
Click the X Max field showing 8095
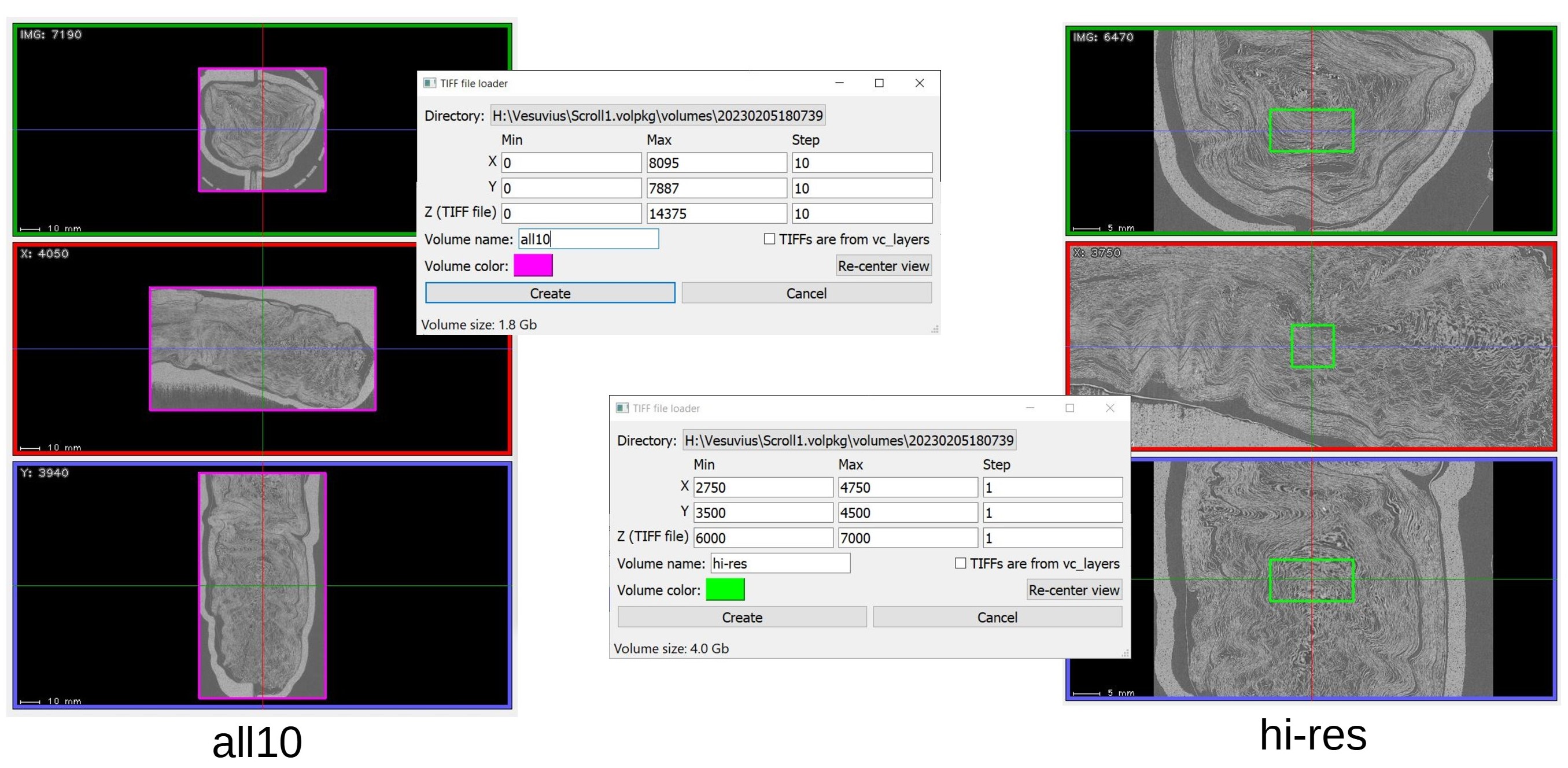tap(716, 163)
